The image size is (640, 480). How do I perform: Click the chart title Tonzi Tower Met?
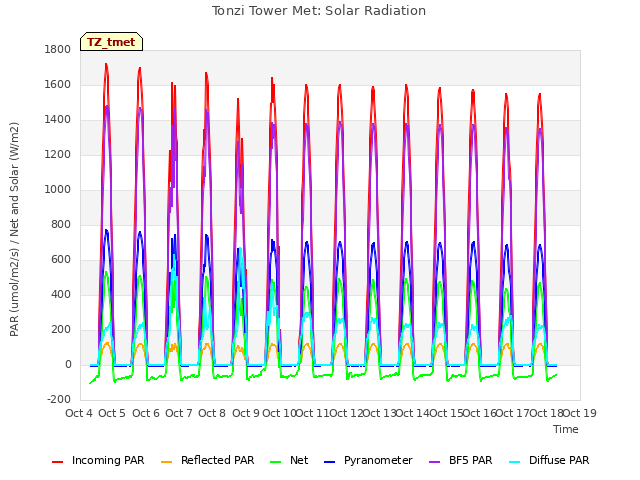pyautogui.click(x=319, y=11)
